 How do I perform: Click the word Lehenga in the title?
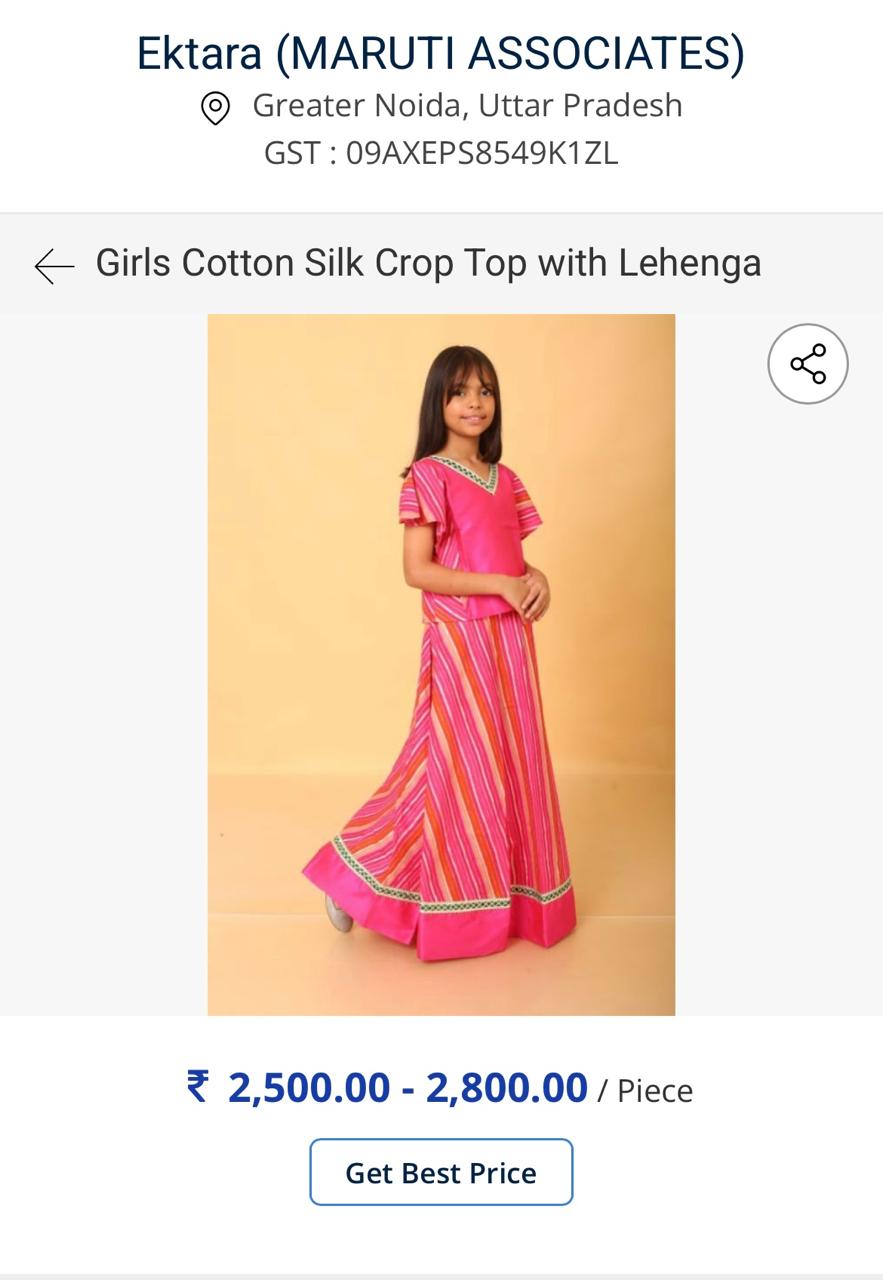[689, 263]
